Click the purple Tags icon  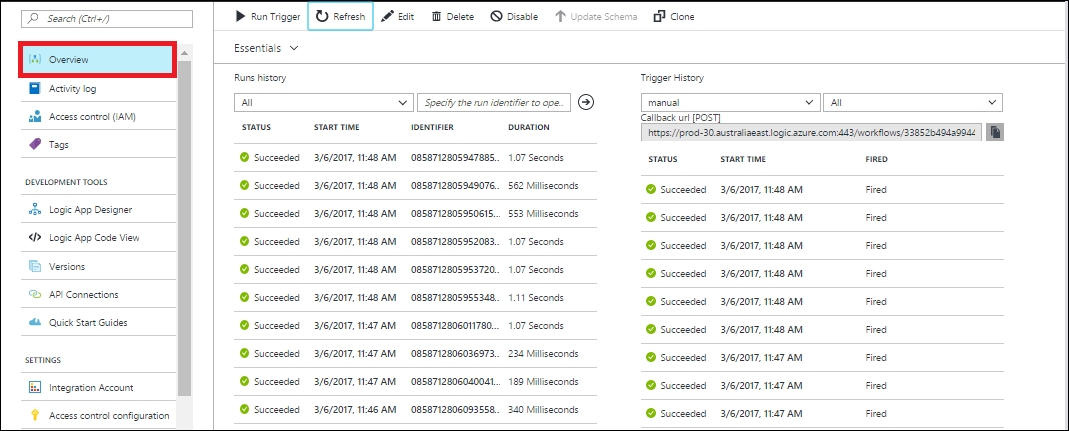[35, 145]
